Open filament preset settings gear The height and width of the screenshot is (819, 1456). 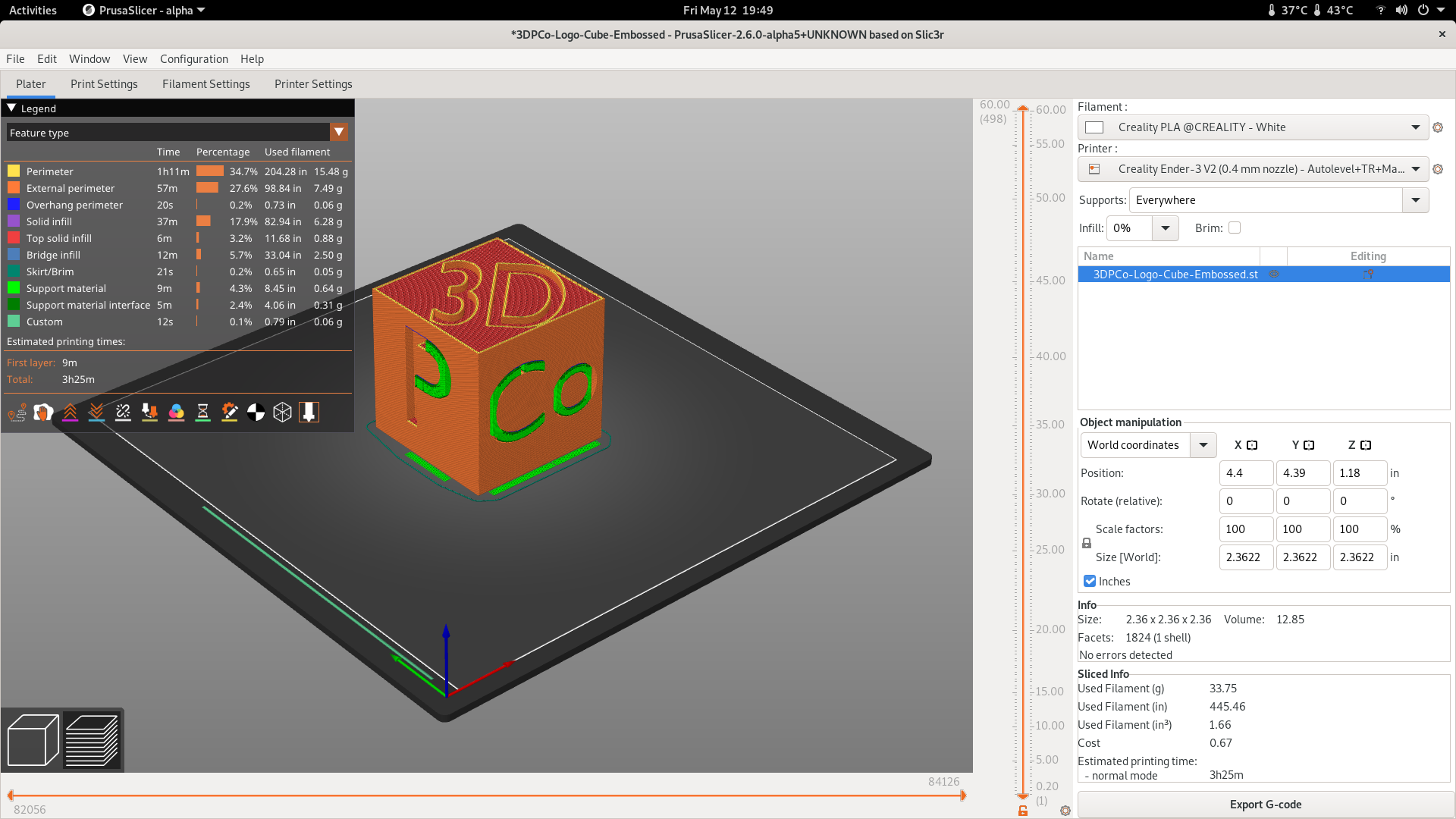1438,128
